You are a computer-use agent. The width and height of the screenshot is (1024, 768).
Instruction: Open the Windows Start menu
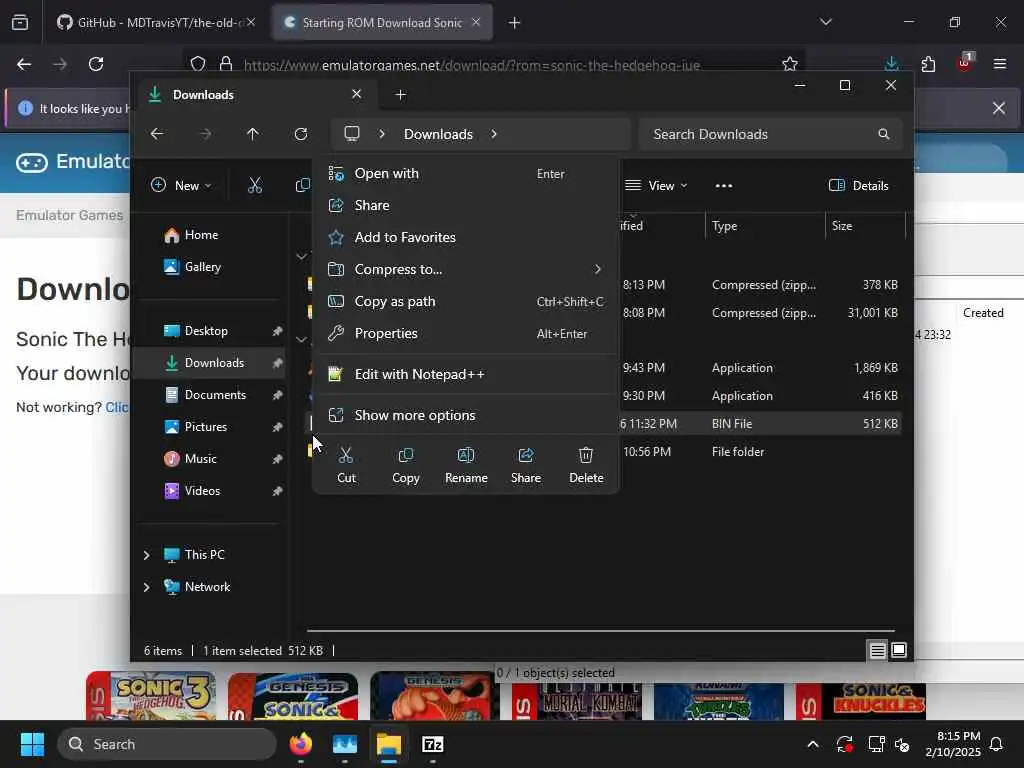[32, 744]
